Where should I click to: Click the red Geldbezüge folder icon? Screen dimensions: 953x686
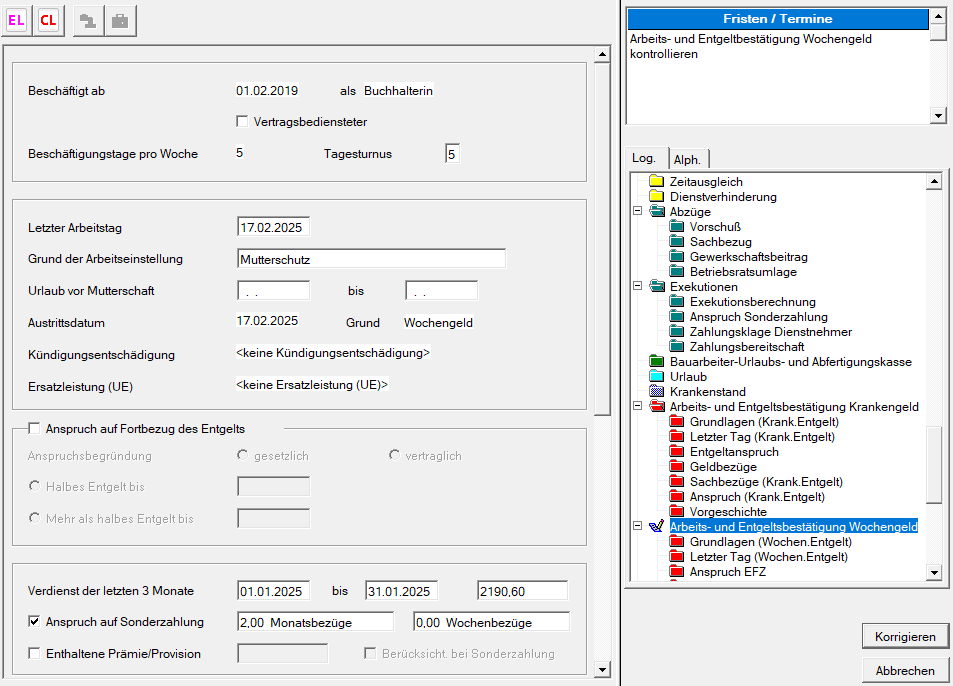tap(677, 467)
